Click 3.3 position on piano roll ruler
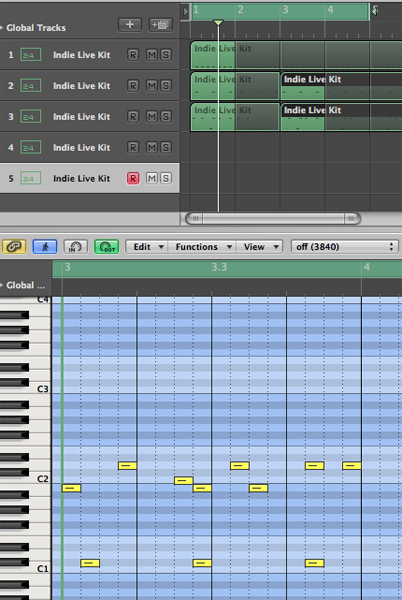Screen dimensions: 402x600 click(219, 267)
